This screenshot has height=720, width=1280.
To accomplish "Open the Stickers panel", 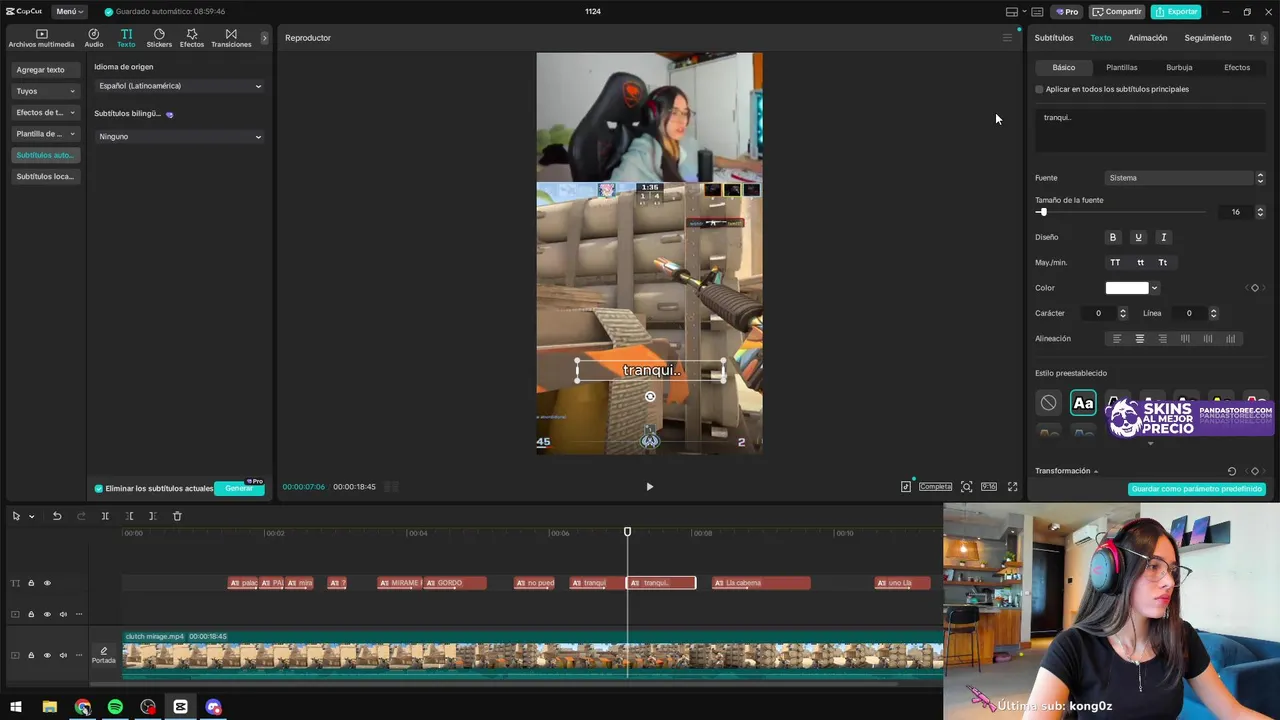I will coord(159,38).
